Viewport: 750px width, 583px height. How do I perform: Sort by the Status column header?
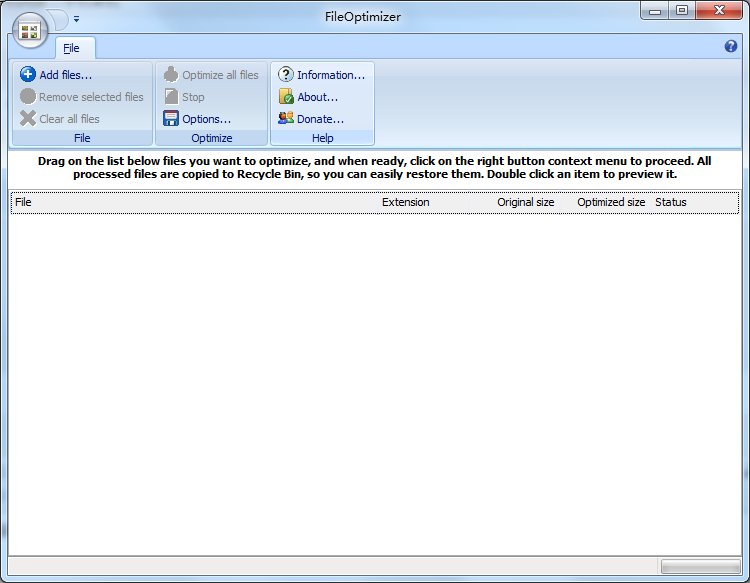coord(695,202)
